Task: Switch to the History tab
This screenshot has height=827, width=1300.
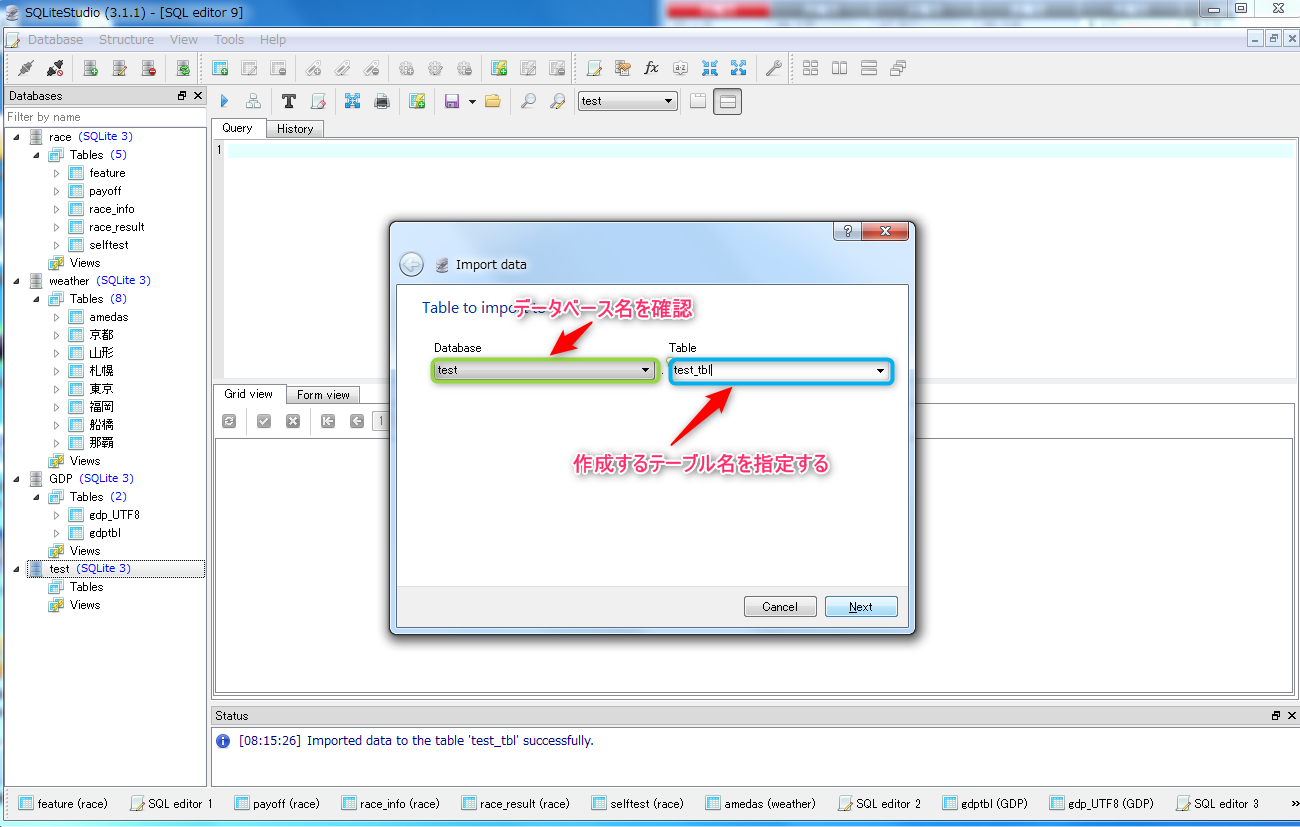Action: point(295,129)
